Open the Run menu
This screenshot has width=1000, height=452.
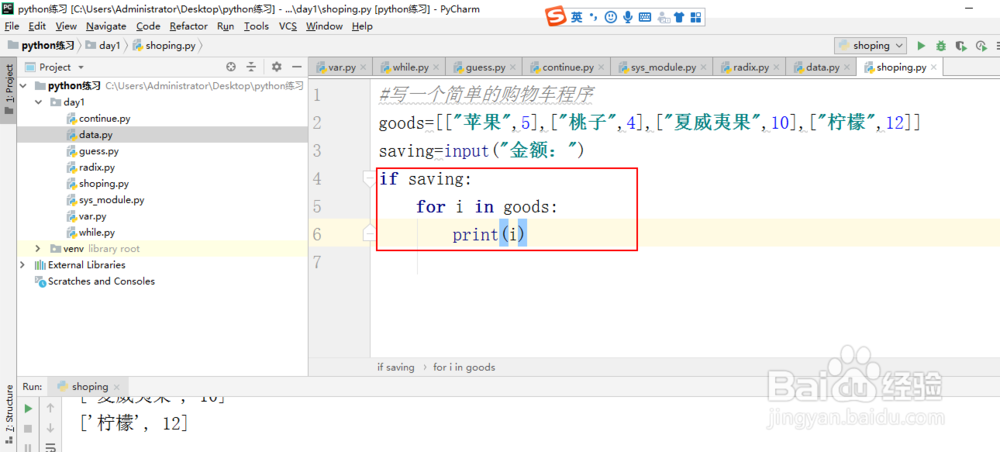coord(226,26)
